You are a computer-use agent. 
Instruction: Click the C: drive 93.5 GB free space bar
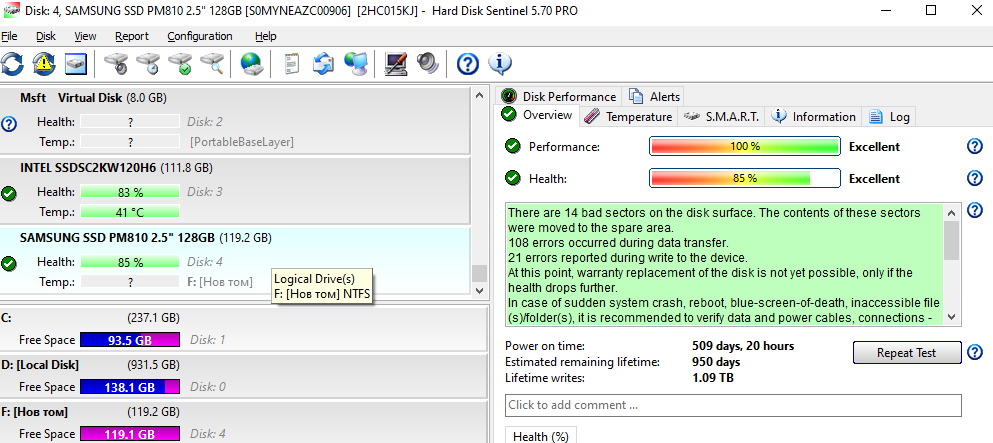[x=130, y=340]
